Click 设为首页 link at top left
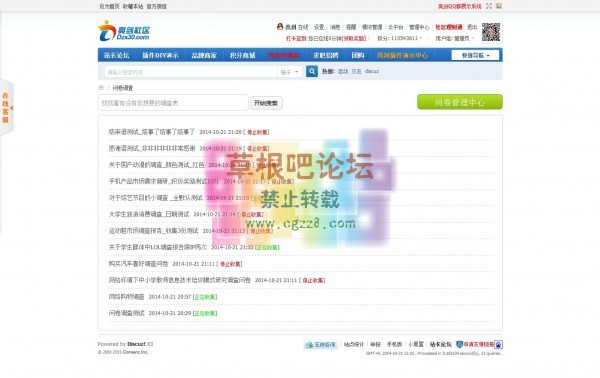Image resolution: width=600 pixels, height=378 pixels. pyautogui.click(x=109, y=7)
